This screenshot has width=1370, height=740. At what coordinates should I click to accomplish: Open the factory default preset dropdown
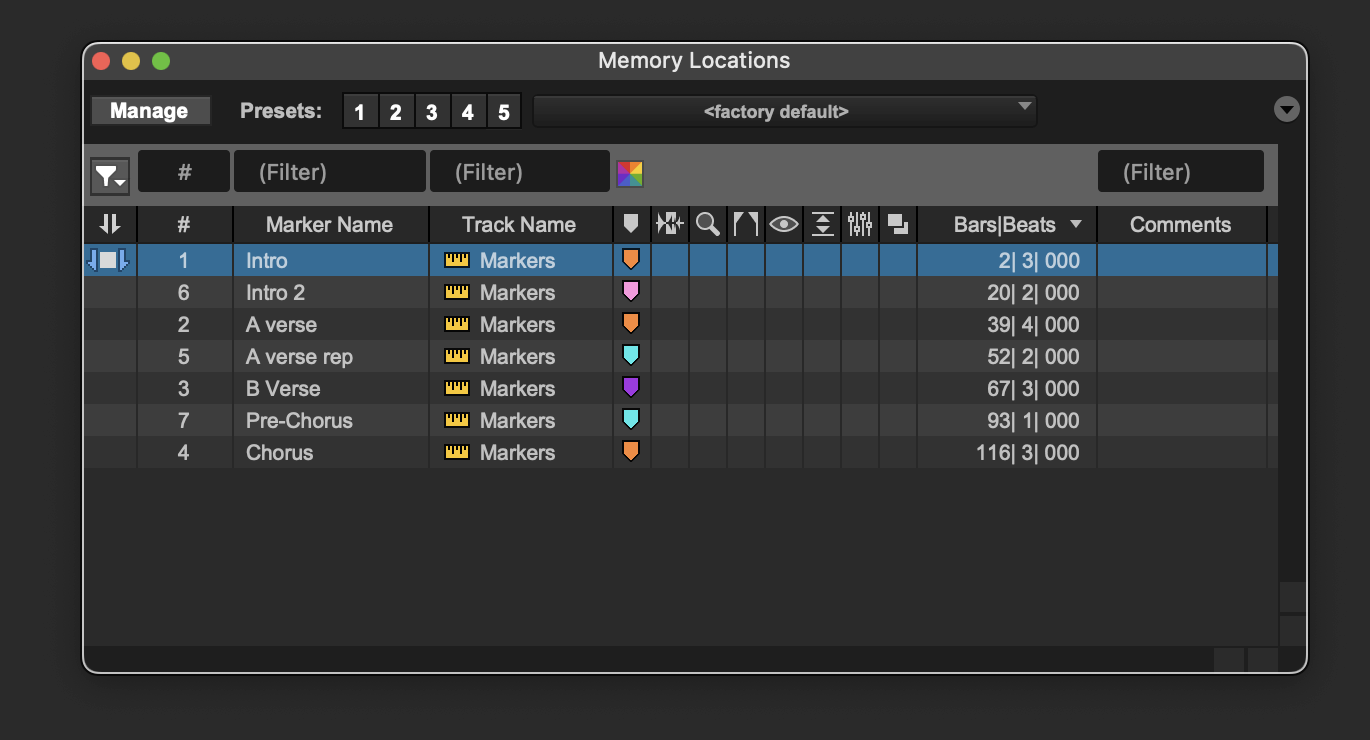coord(785,111)
